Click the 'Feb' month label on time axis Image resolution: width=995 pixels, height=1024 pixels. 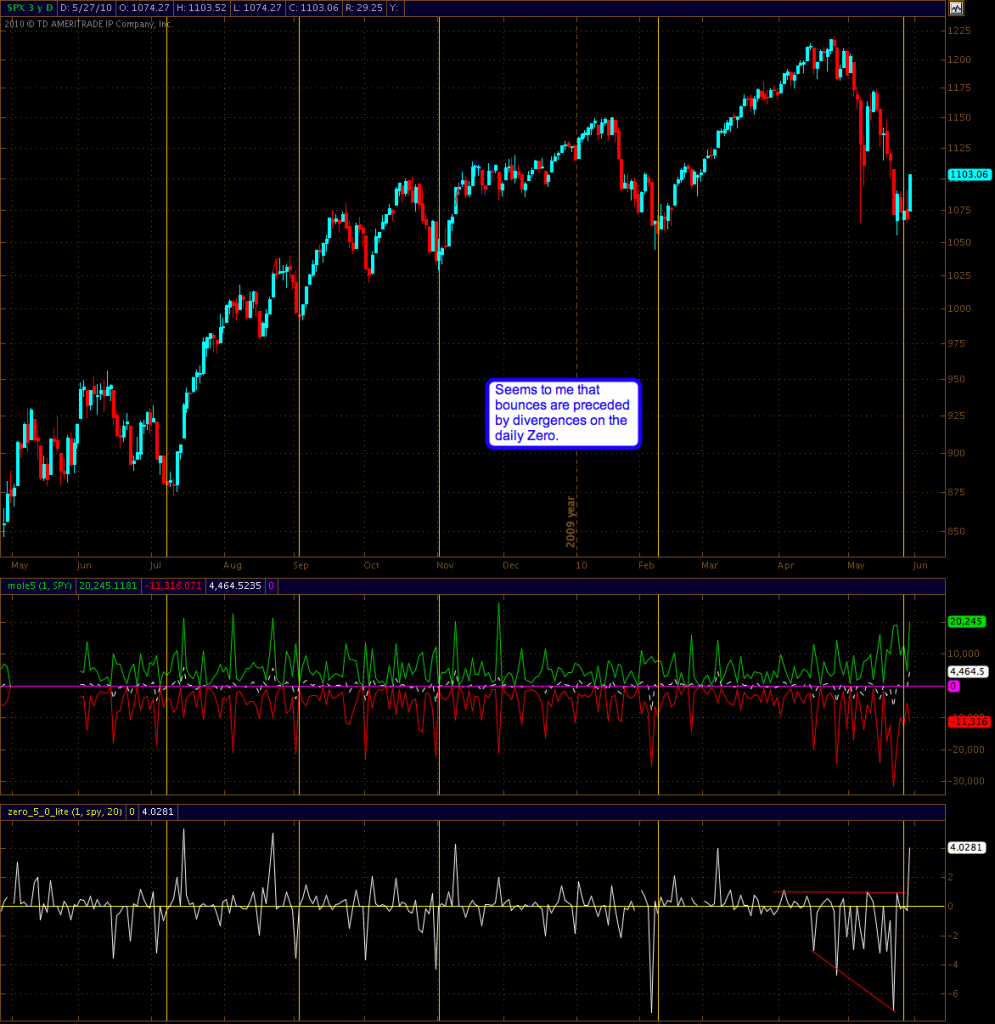(x=646, y=566)
